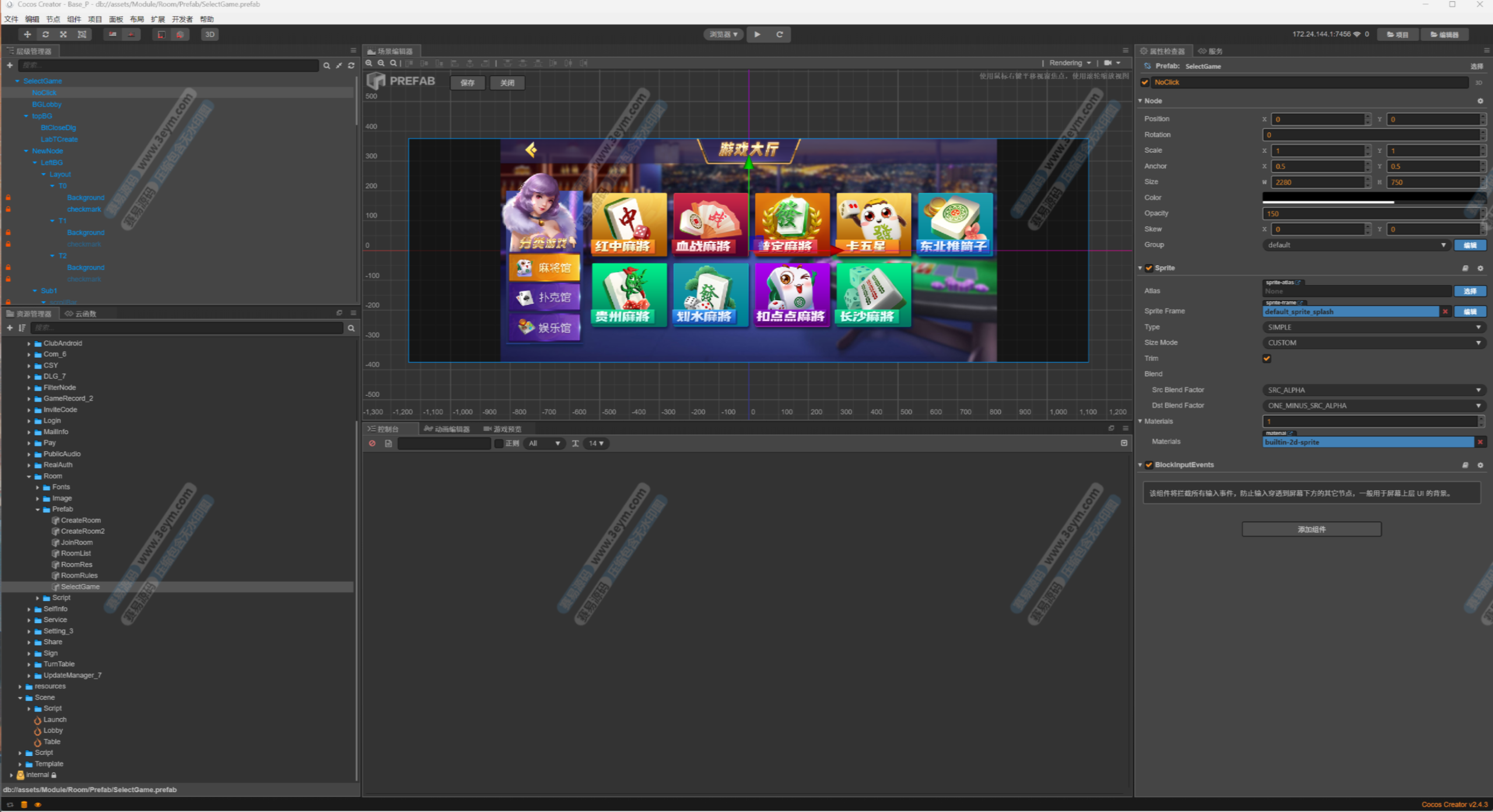
Task: Click the 添加组件 button
Action: [x=1311, y=529]
